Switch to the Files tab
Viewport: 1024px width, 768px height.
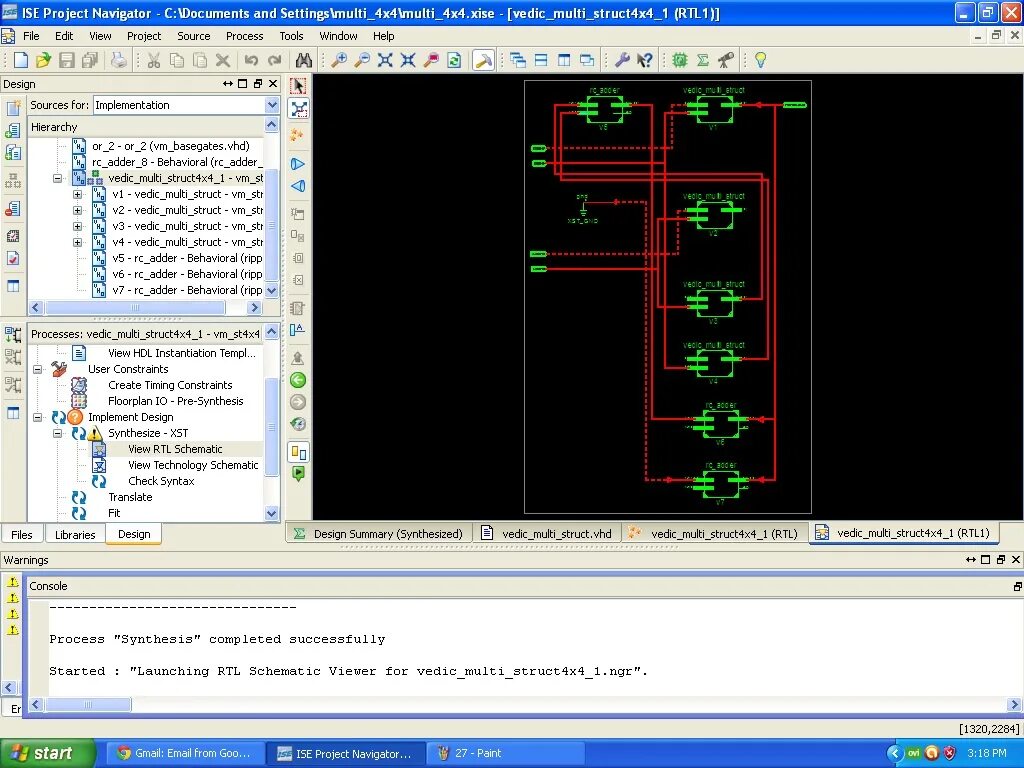tap(22, 534)
